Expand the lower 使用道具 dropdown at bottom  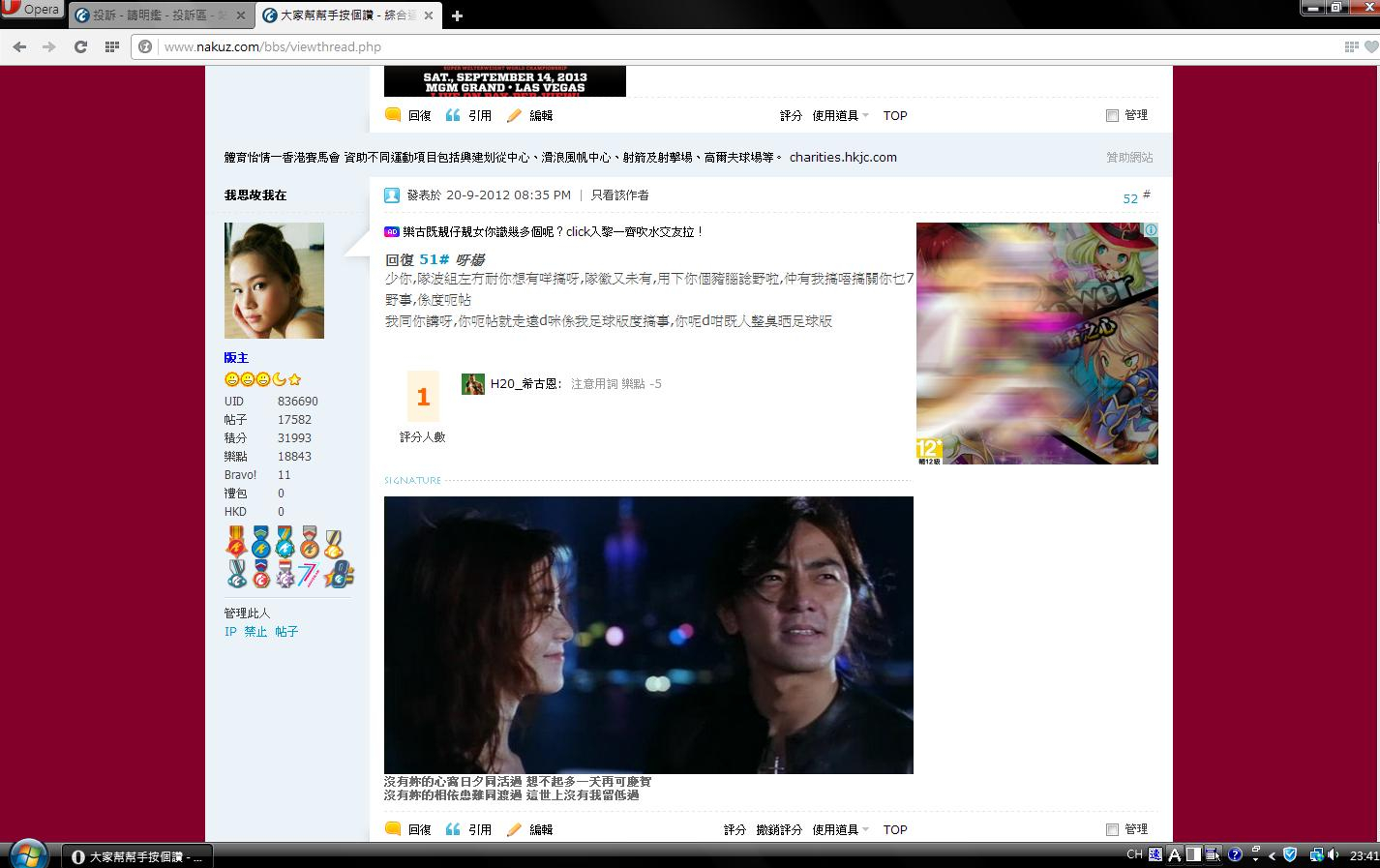(840, 830)
